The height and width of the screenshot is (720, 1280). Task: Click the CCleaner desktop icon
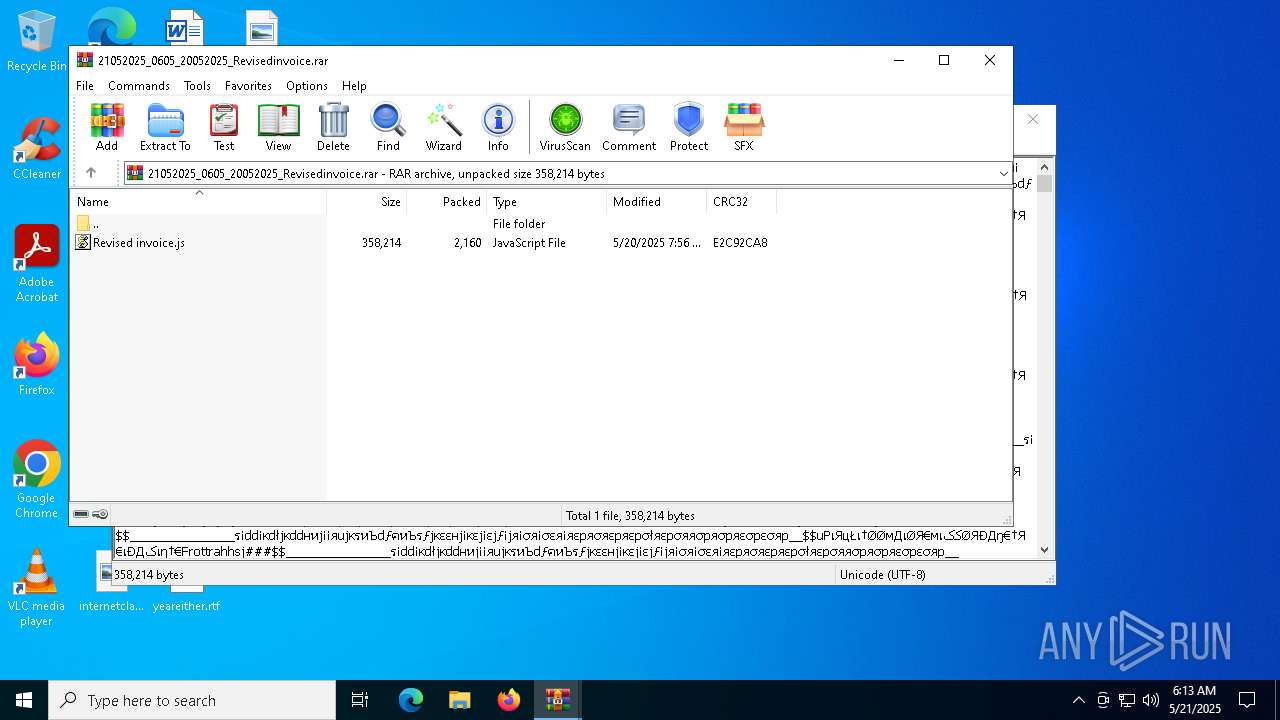coord(37,149)
